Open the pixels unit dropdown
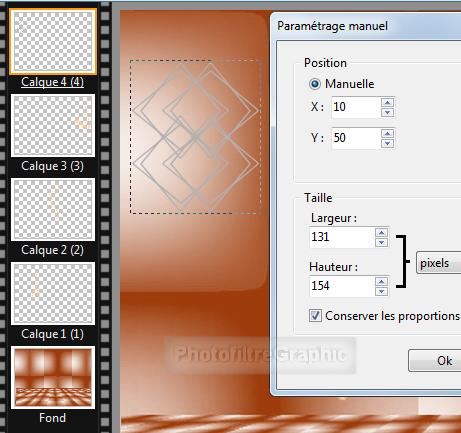This screenshot has height=433, width=461. click(x=439, y=263)
